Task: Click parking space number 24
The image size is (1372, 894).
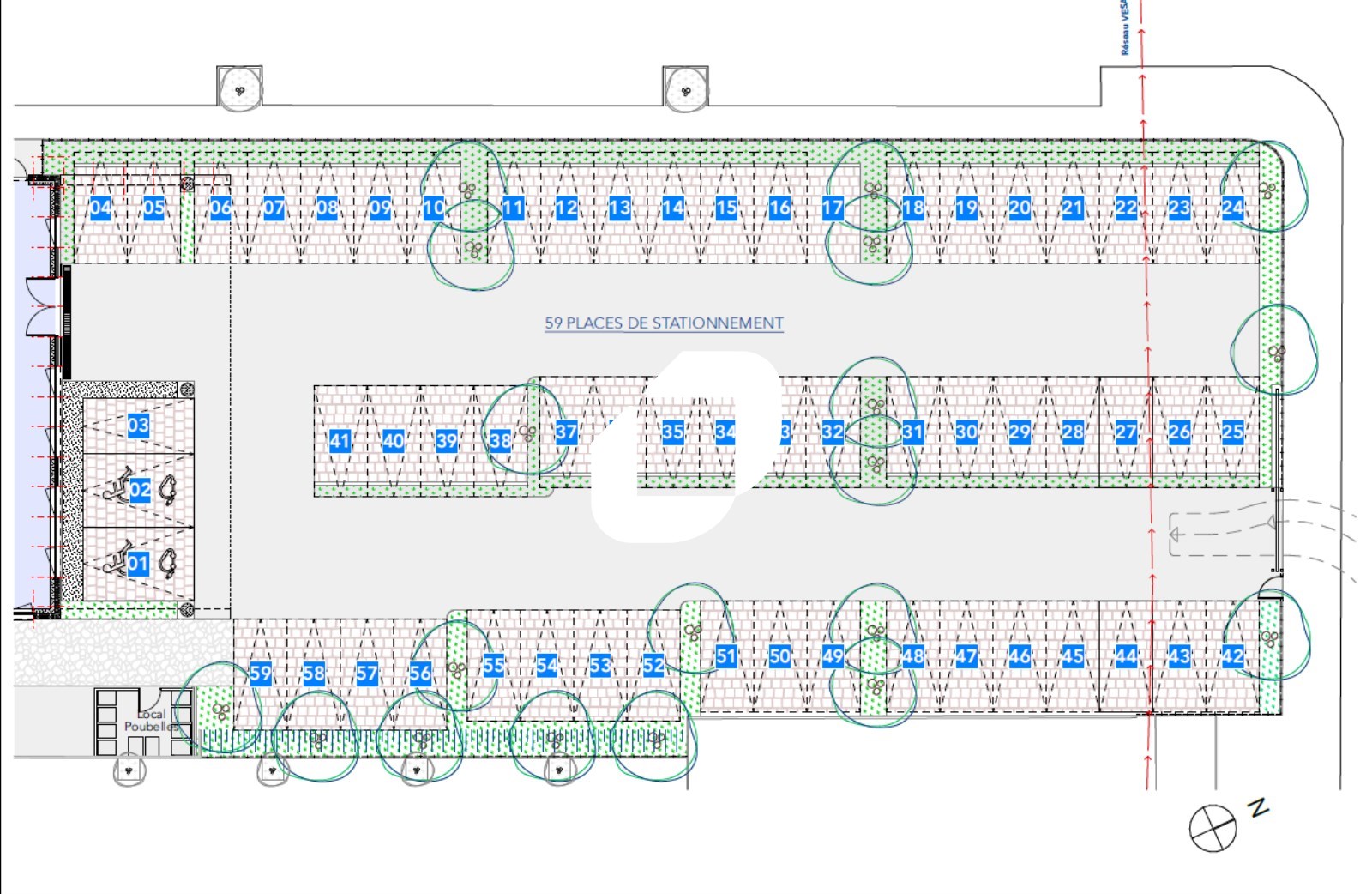Action: pyautogui.click(x=1232, y=208)
